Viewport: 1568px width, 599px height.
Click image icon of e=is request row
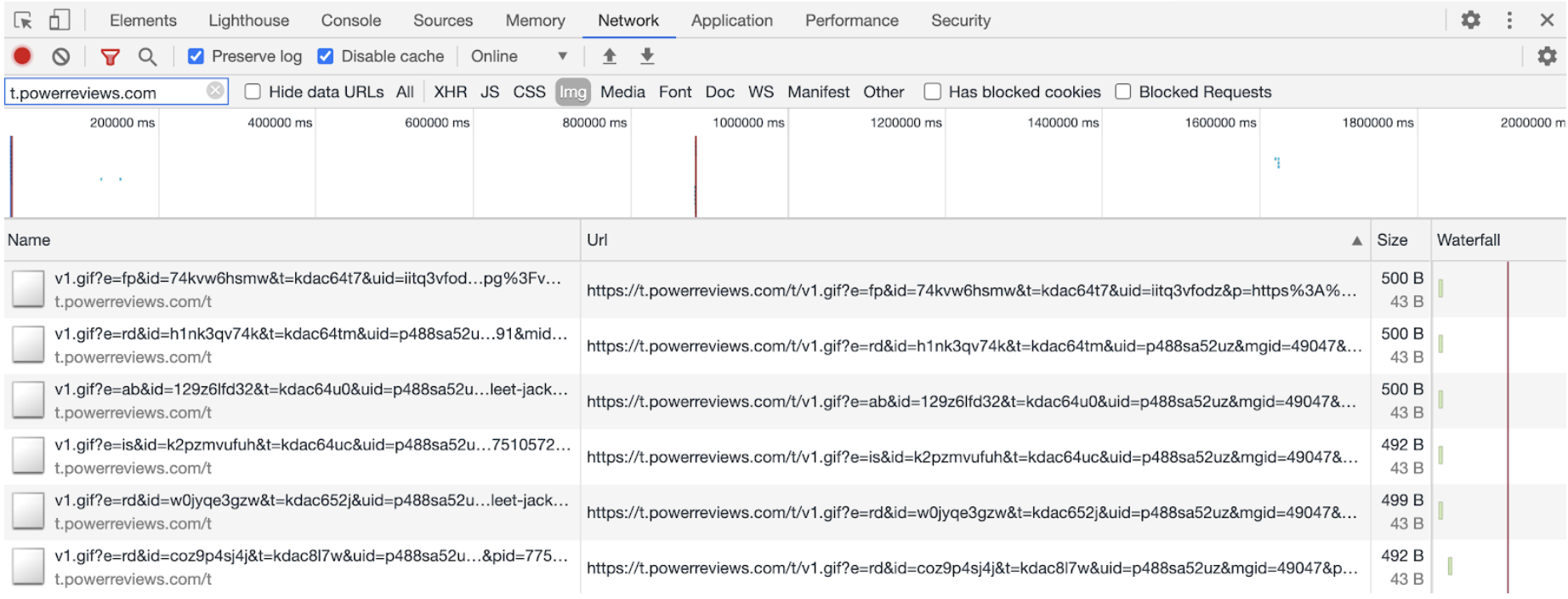coord(28,455)
